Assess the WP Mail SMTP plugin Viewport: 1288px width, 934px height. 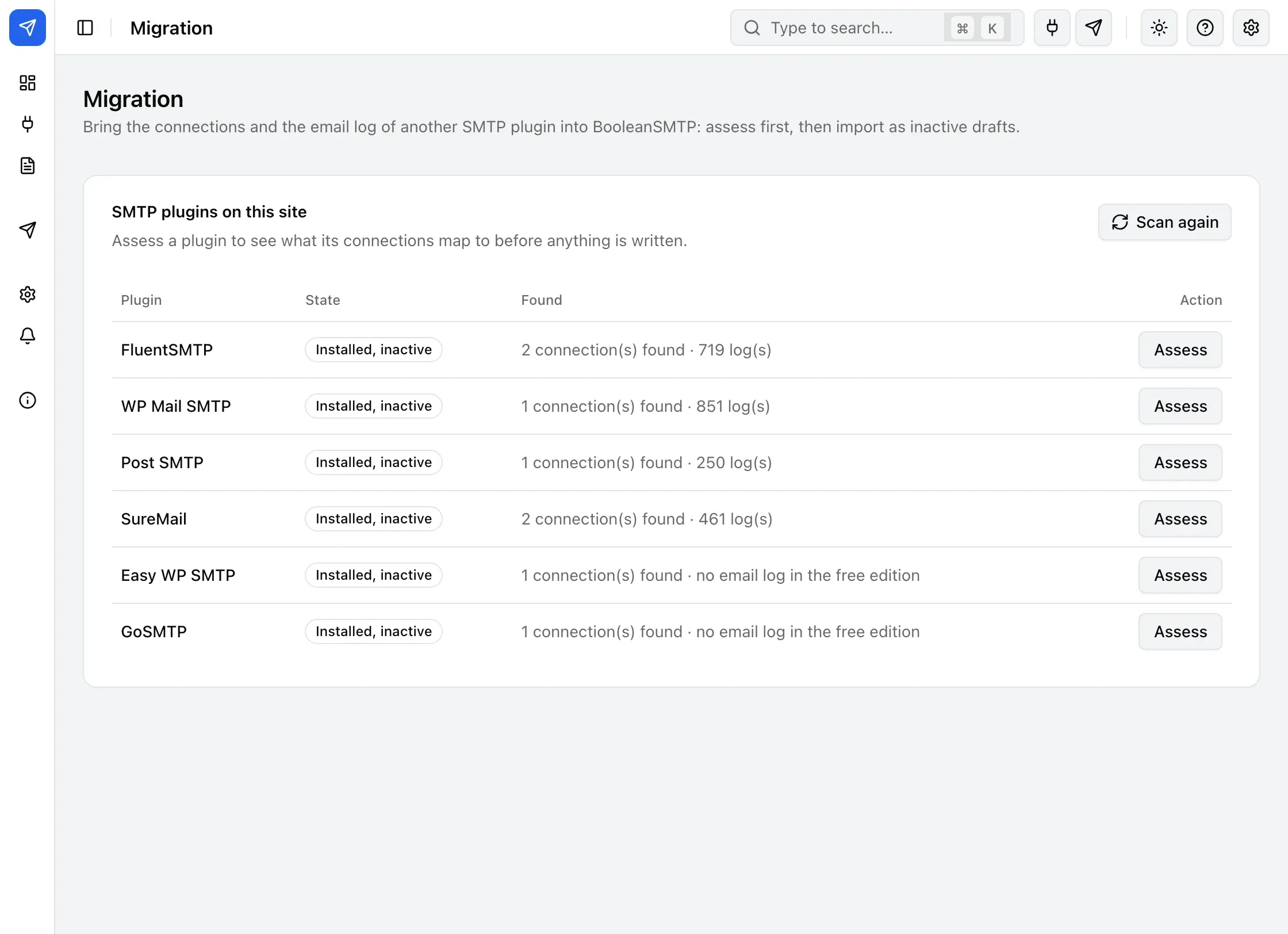1180,406
